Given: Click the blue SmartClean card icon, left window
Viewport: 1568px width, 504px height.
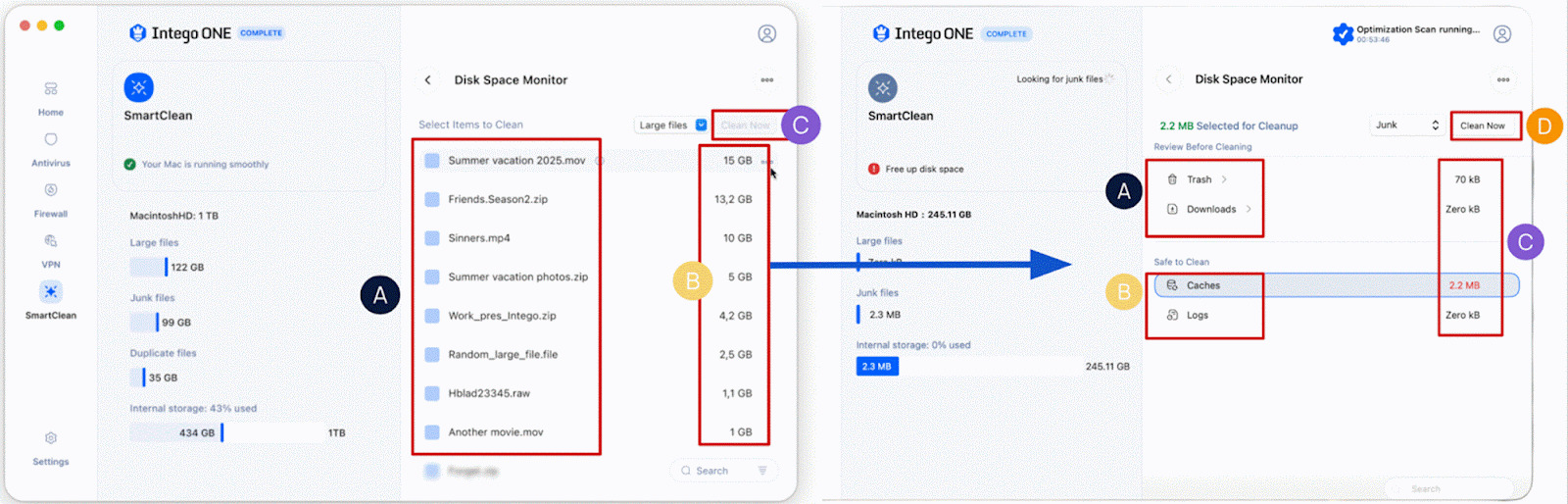Looking at the screenshot, I should [139, 87].
